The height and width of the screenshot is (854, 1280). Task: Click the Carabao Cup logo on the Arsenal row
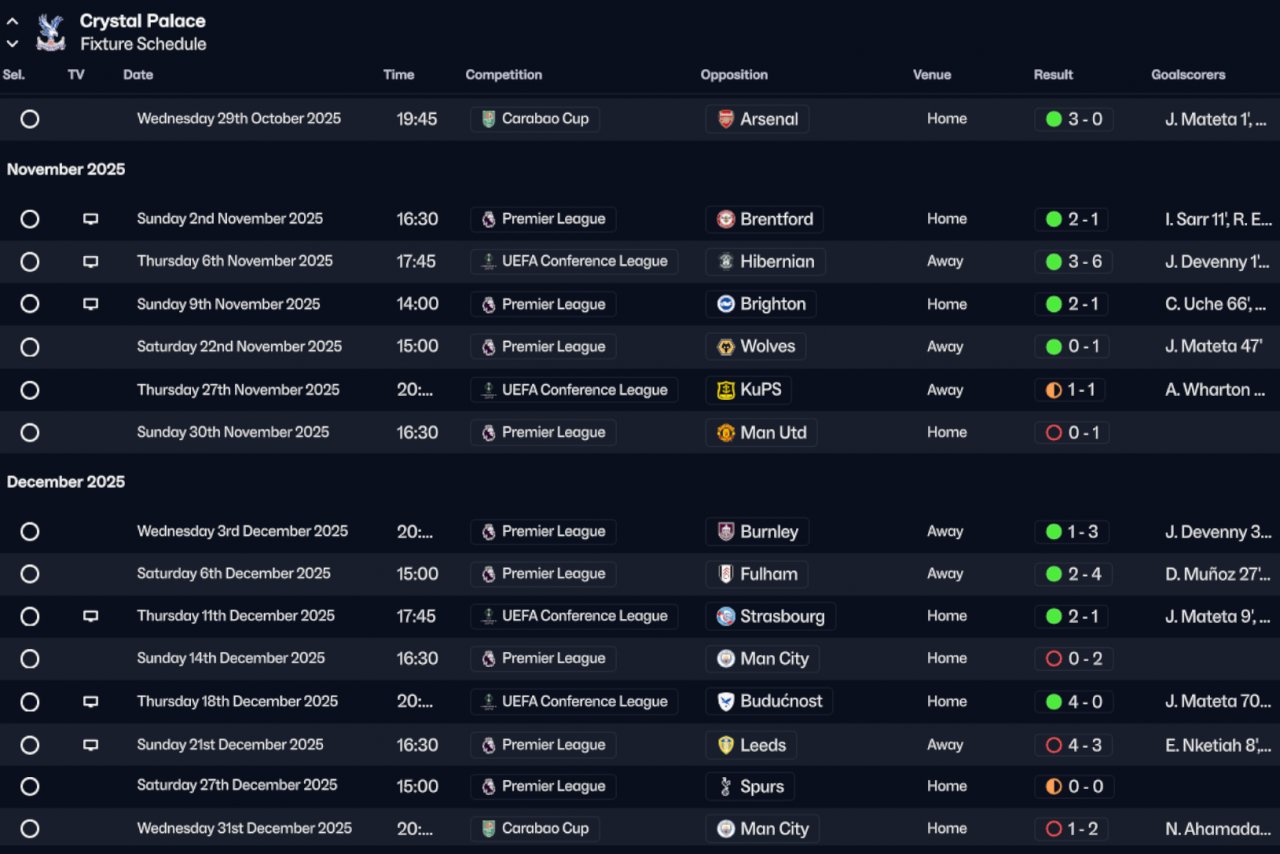tap(488, 119)
